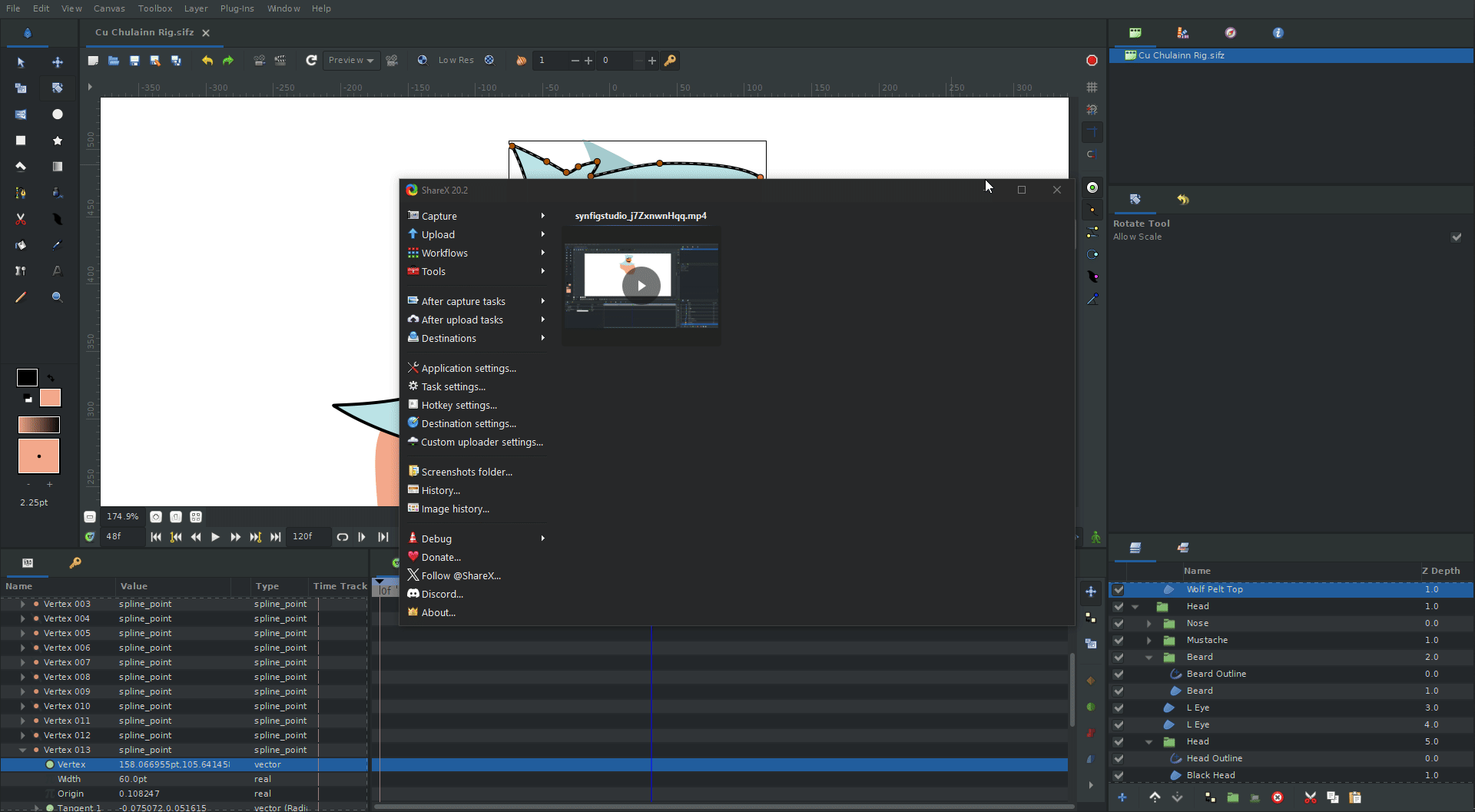
Task: Raise layer with the up arrow icon
Action: pos(1155,797)
